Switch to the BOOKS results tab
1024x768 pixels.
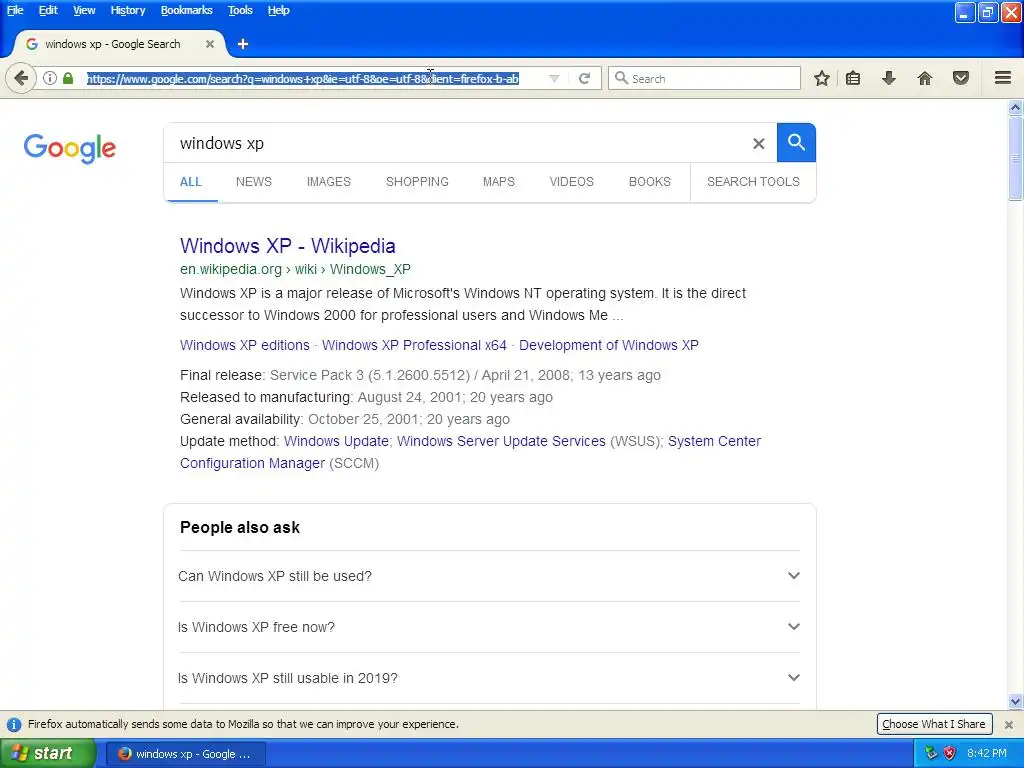[x=649, y=182]
